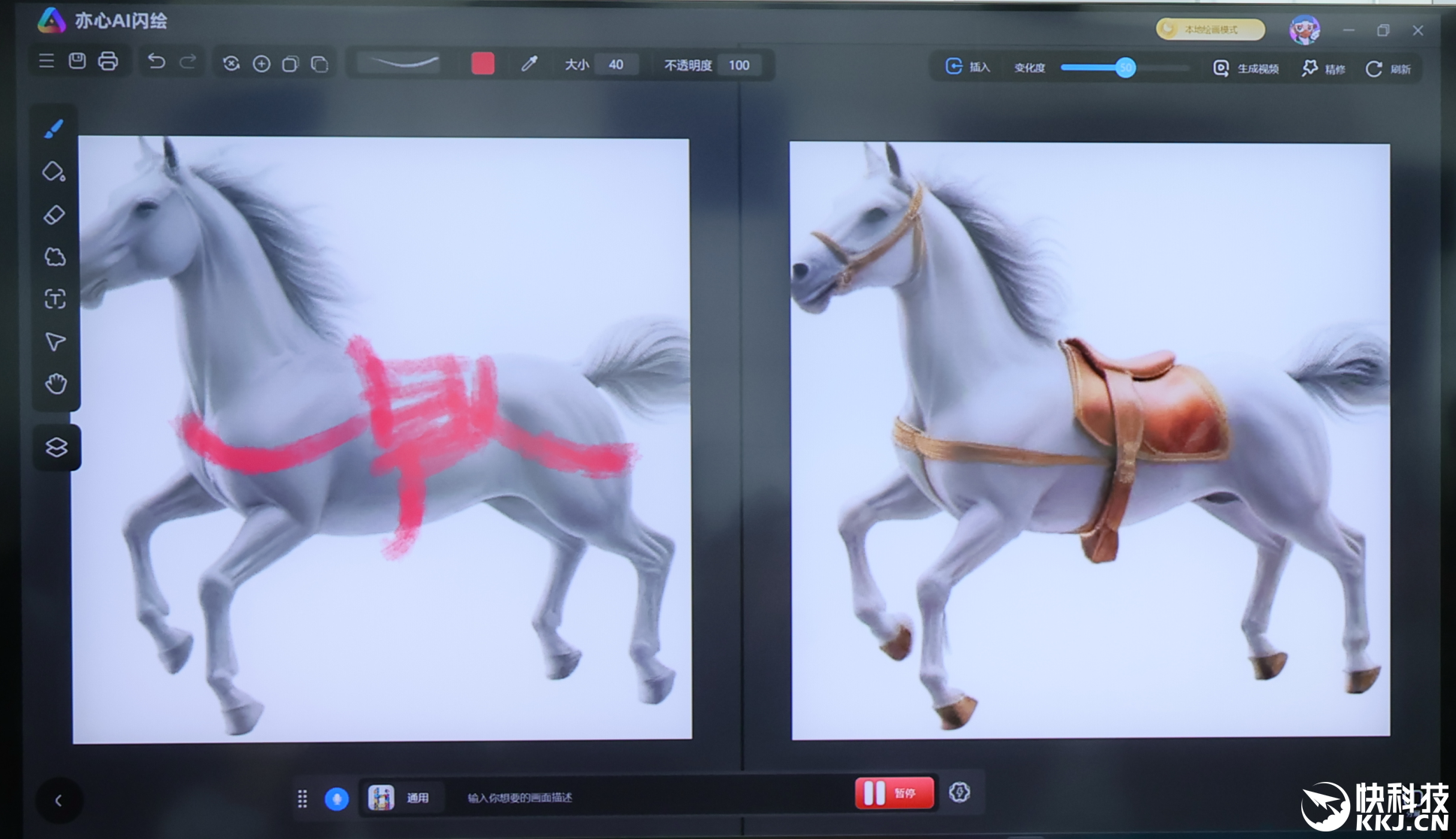Open the hamburger menu
The width and height of the screenshot is (1456, 839).
[x=47, y=62]
